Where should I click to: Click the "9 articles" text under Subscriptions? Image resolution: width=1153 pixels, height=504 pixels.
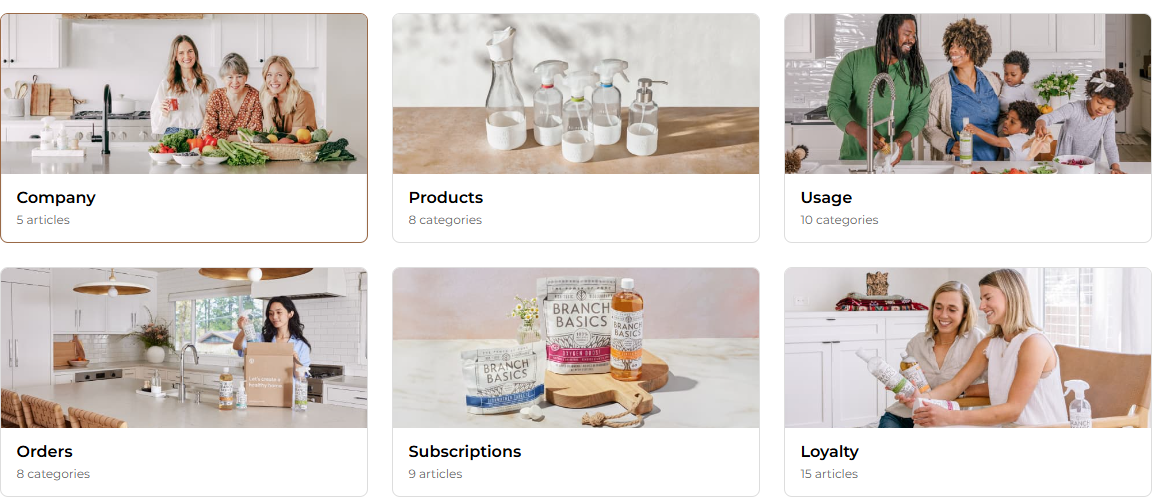(435, 474)
